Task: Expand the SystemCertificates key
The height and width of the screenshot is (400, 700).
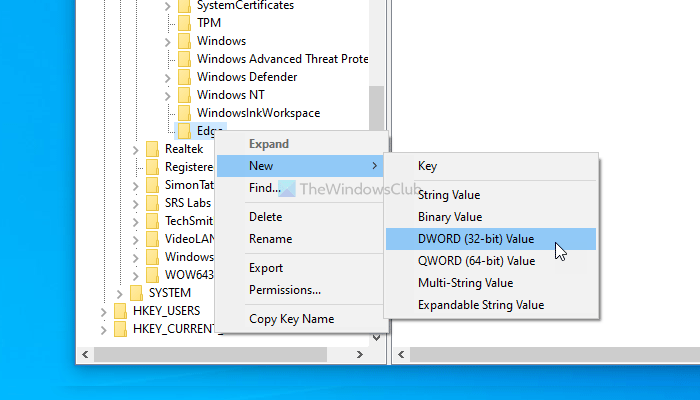Action: [x=168, y=6]
